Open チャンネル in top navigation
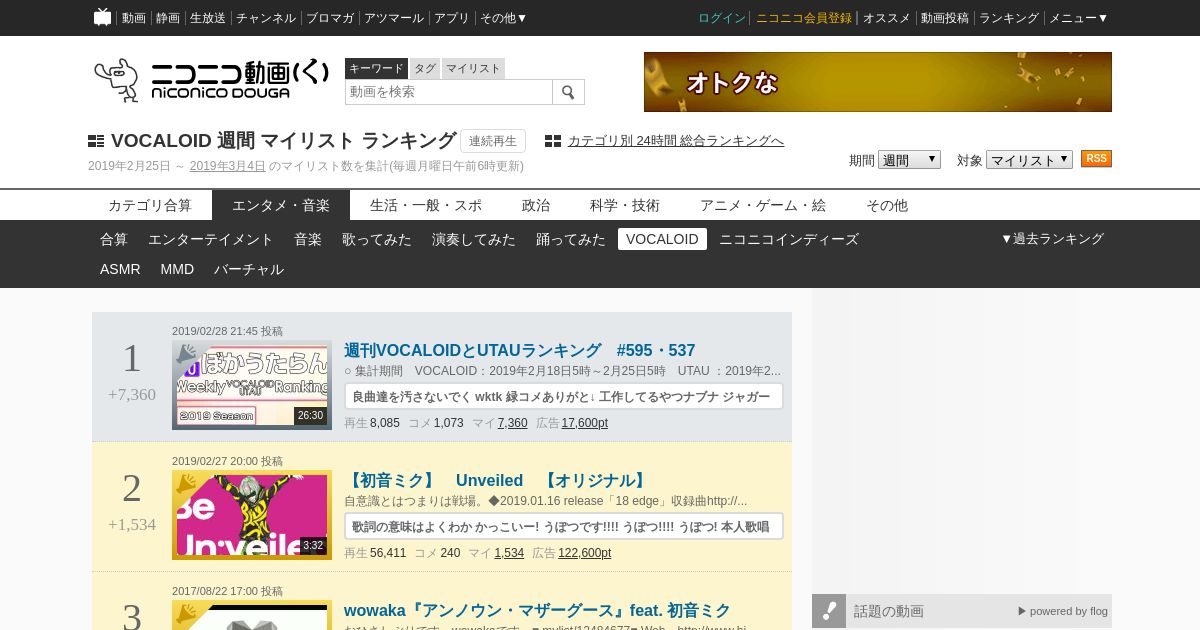The height and width of the screenshot is (630, 1200). pyautogui.click(x=266, y=18)
